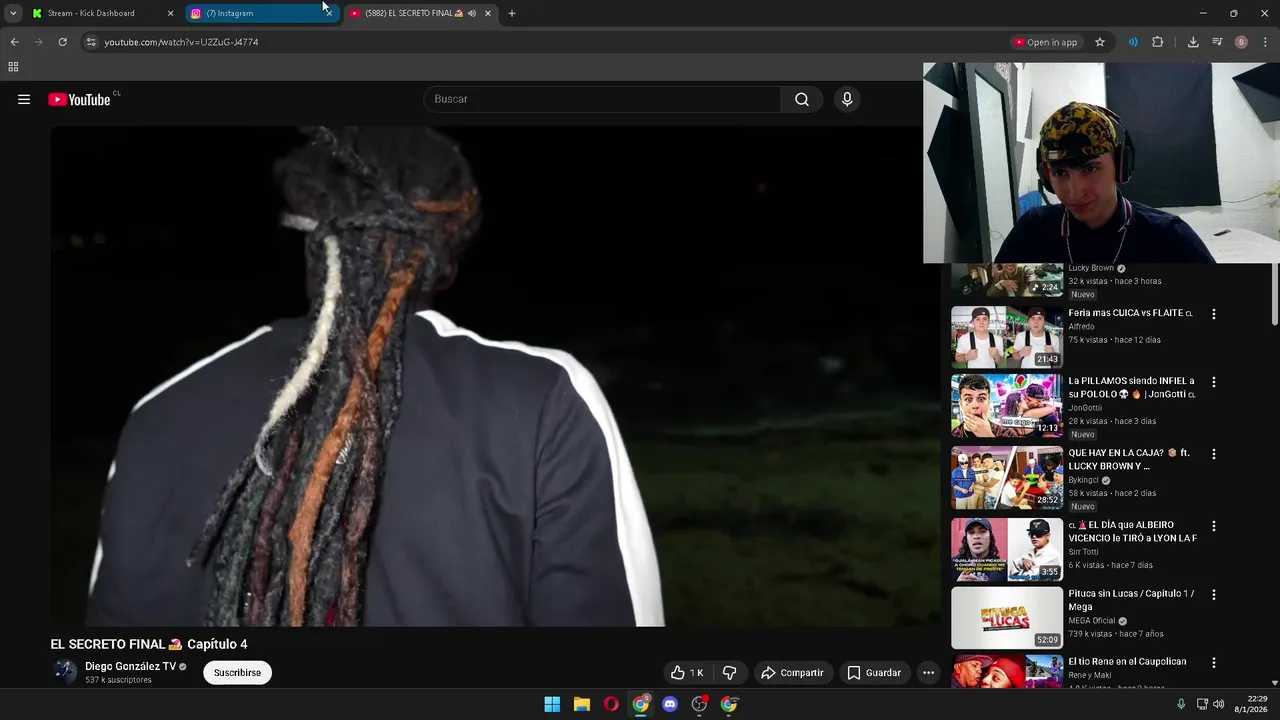Viewport: 1280px width, 720px height.
Task: Go back in browser history
Action: point(14,42)
